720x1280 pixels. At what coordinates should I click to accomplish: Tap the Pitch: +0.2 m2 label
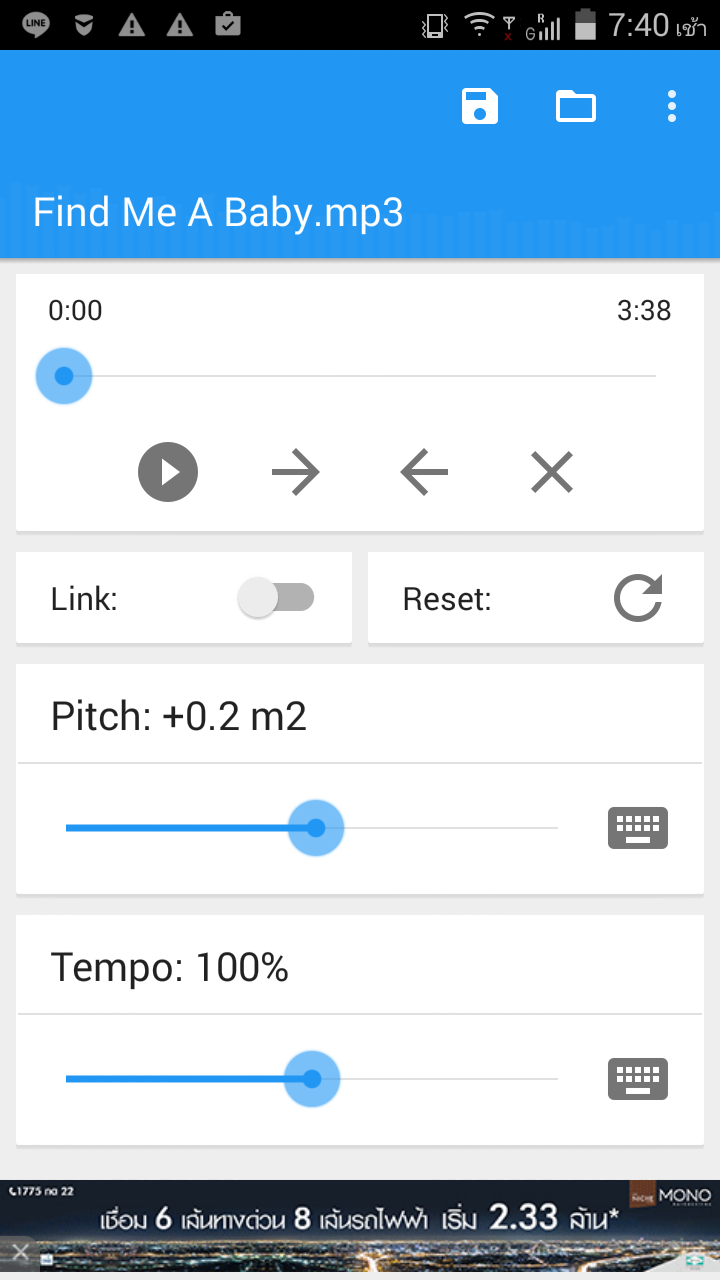click(179, 717)
